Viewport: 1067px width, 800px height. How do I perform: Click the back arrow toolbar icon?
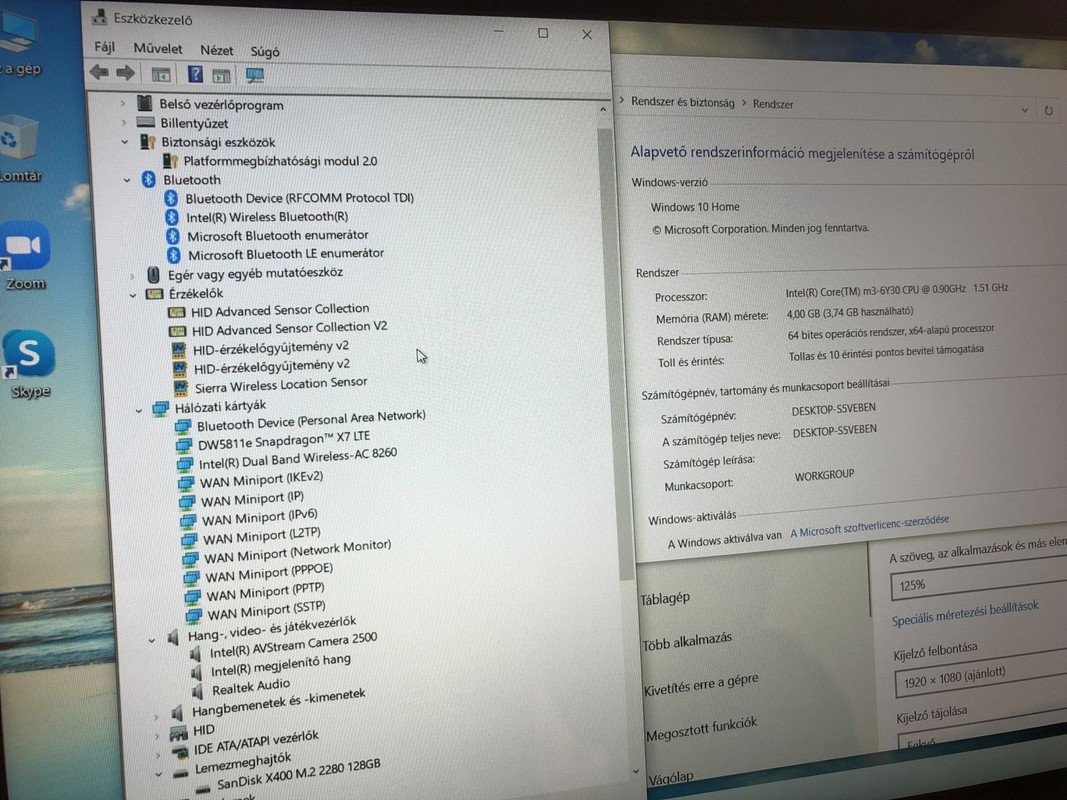point(99,72)
